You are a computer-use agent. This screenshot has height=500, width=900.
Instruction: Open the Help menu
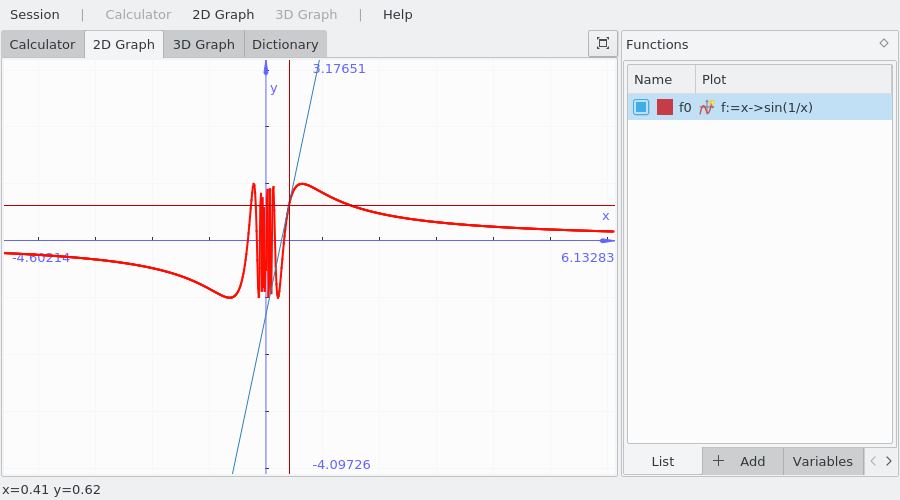pyautogui.click(x=398, y=15)
